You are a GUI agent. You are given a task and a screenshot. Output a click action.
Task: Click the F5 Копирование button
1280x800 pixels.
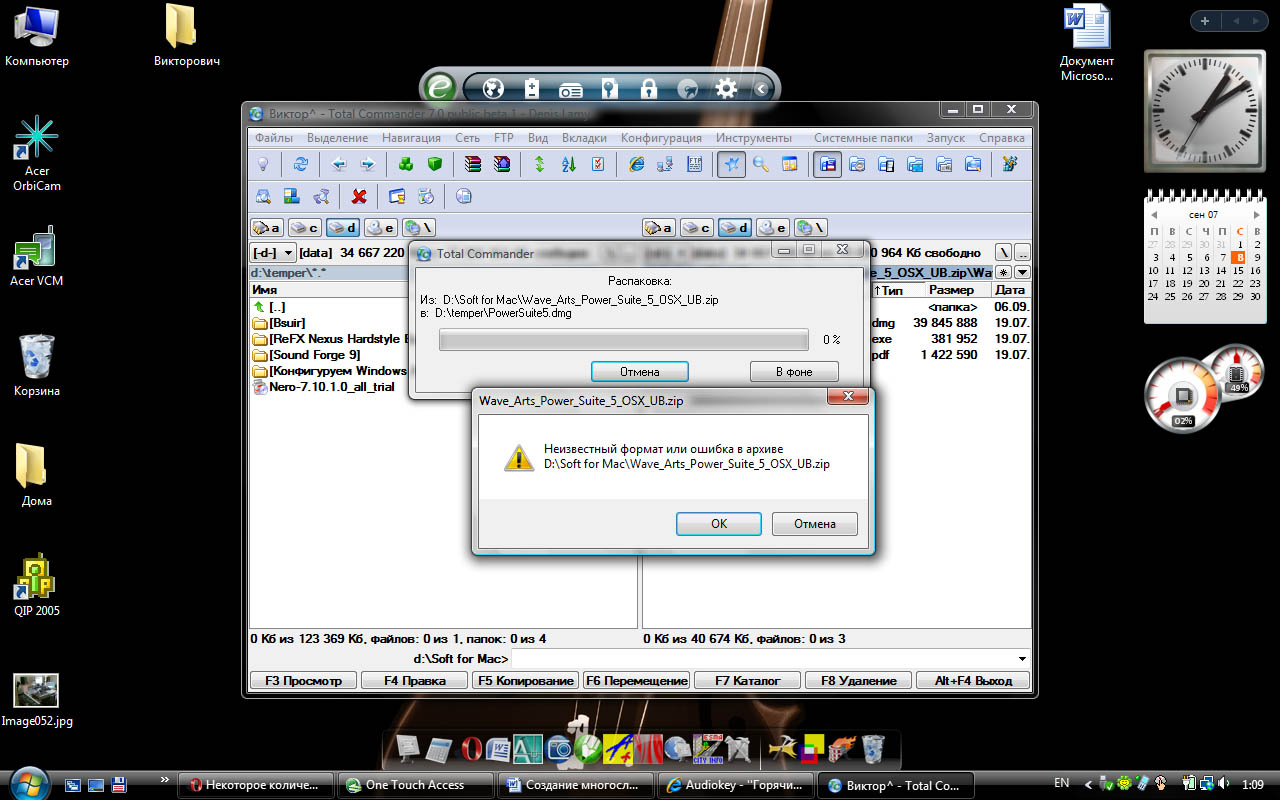[526, 681]
